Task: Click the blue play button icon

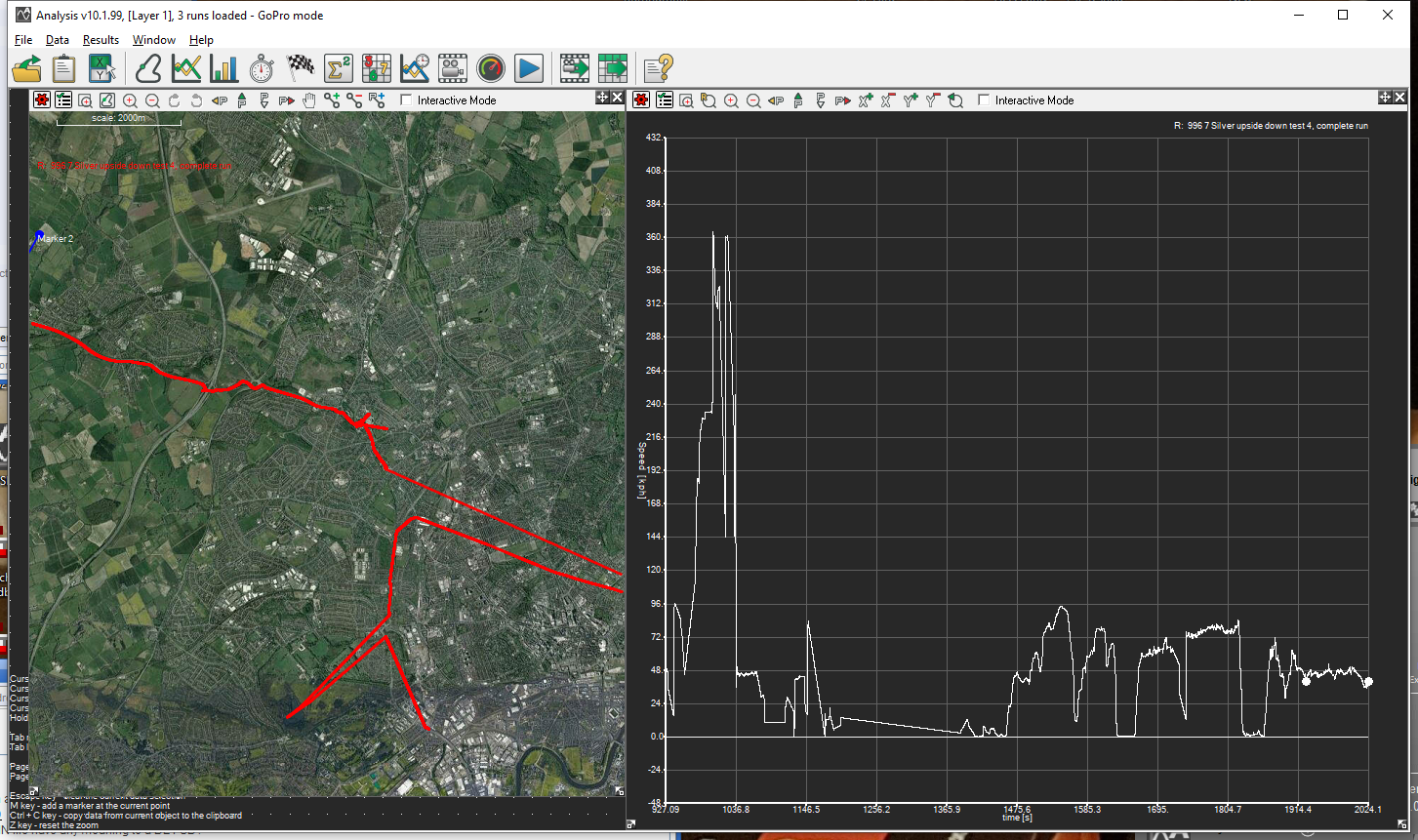Action: pos(529,68)
